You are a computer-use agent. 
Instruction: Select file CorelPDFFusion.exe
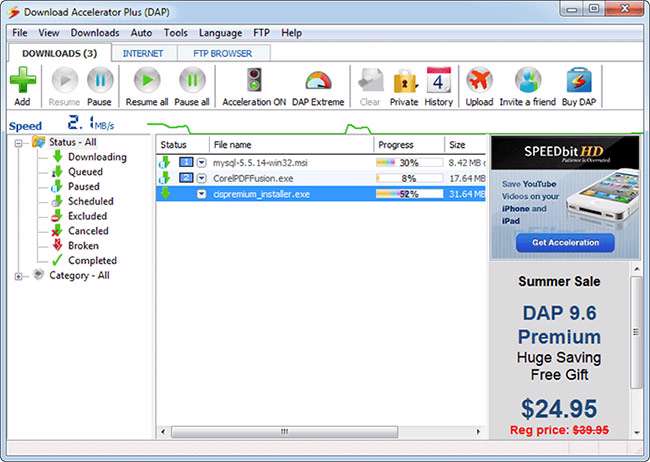click(x=253, y=179)
